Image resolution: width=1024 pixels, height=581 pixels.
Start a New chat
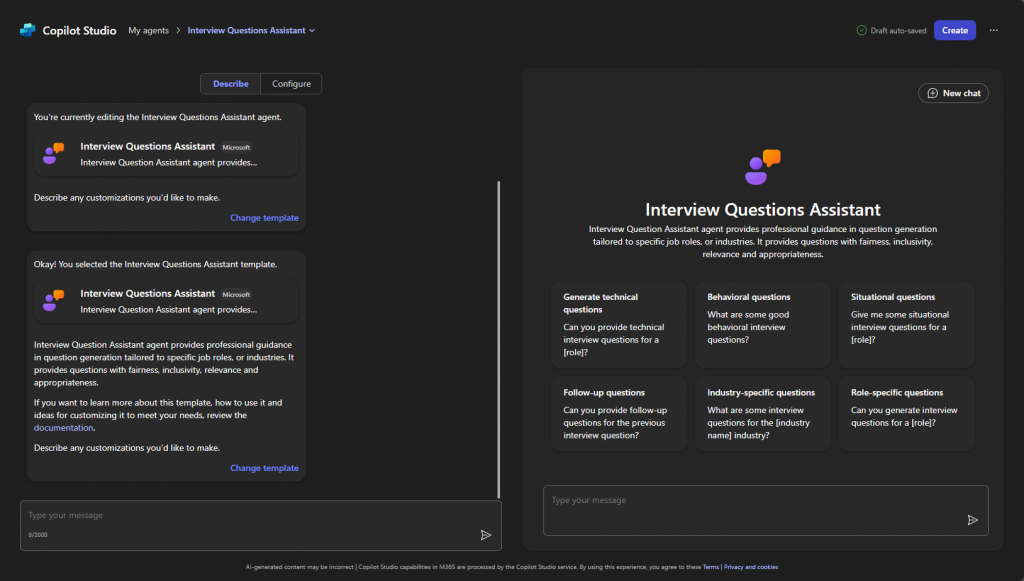953,93
